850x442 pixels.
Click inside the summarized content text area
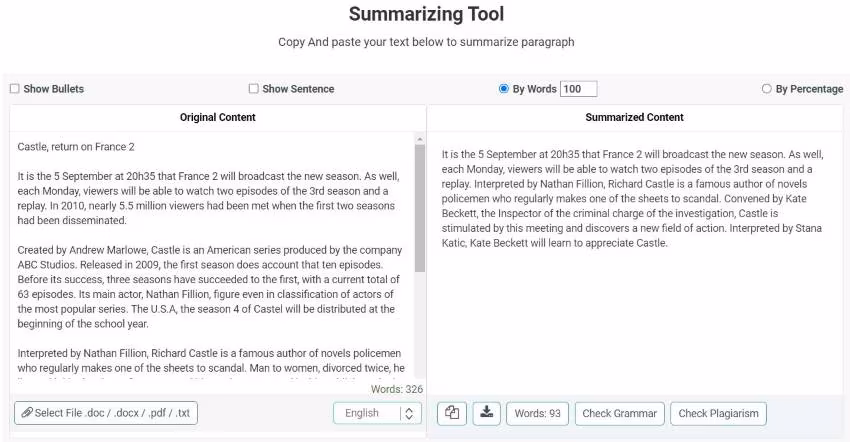[634, 300]
